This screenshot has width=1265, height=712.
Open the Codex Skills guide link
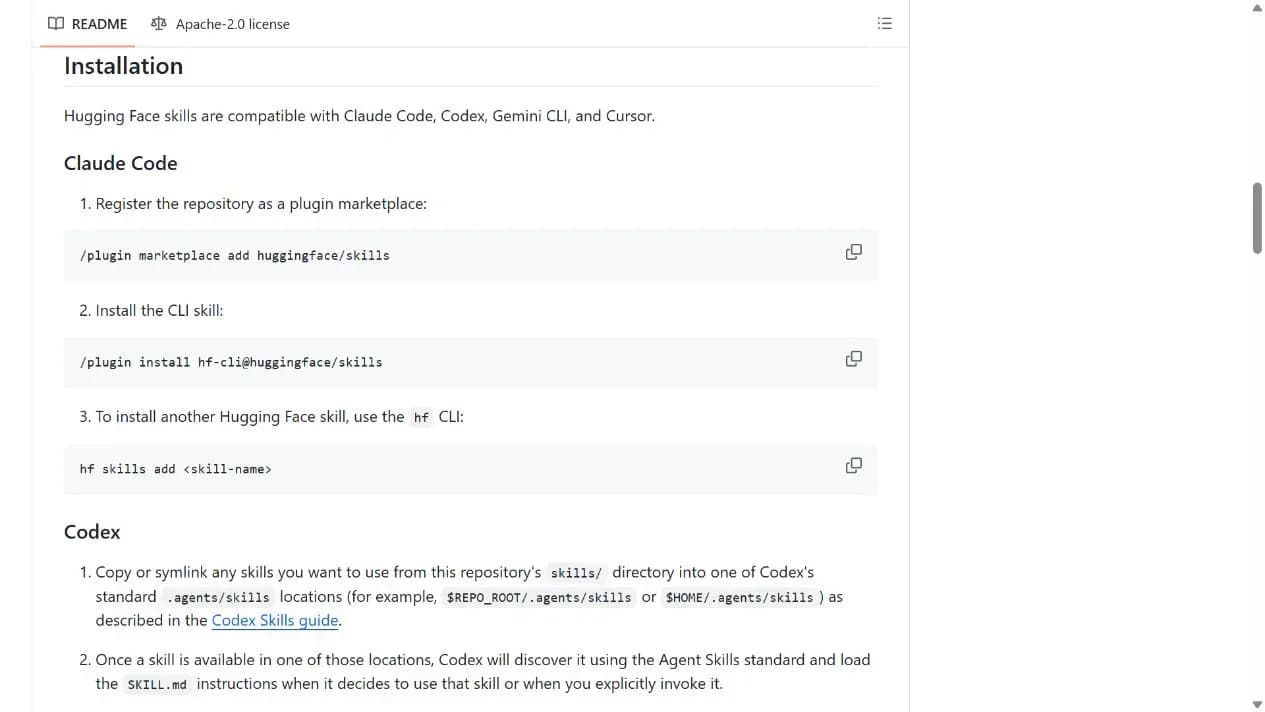[x=275, y=620]
